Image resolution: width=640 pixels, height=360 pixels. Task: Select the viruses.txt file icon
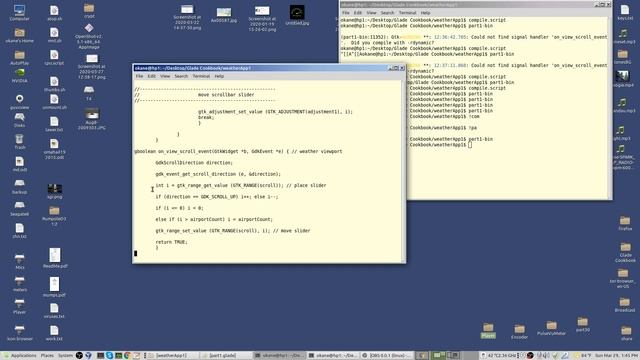coord(54,311)
